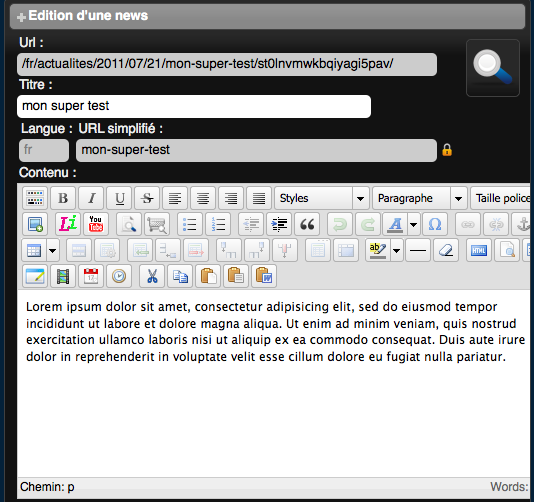Toggle bold formatting
The image size is (534, 502).
pos(63,198)
